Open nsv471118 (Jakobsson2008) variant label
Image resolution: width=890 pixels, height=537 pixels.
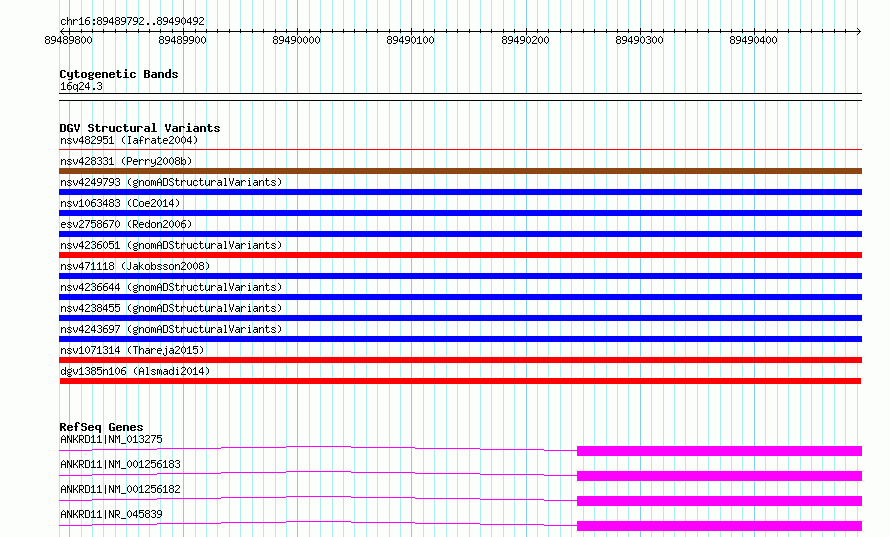[135, 266]
